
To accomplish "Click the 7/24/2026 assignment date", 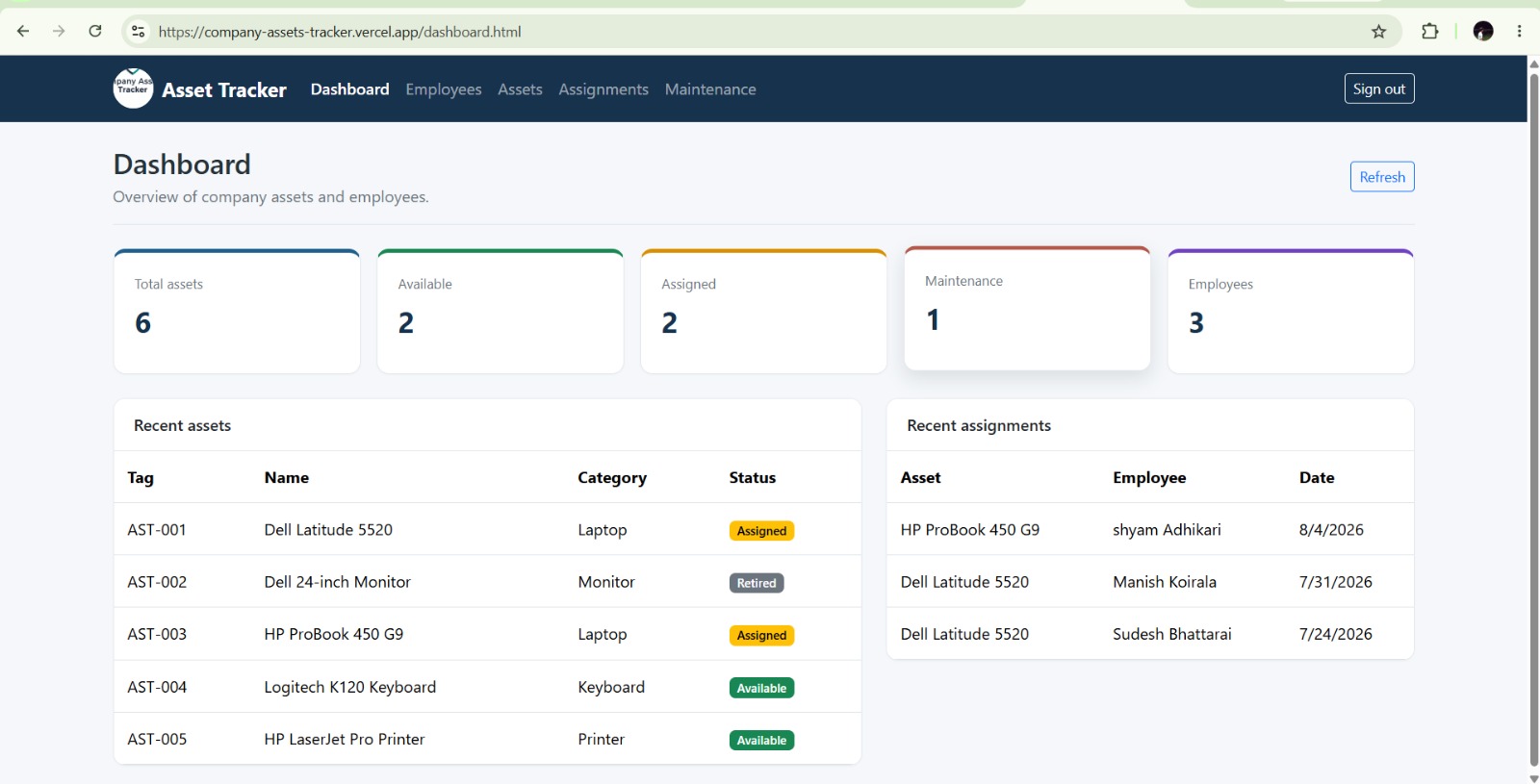I will (1336, 635).
